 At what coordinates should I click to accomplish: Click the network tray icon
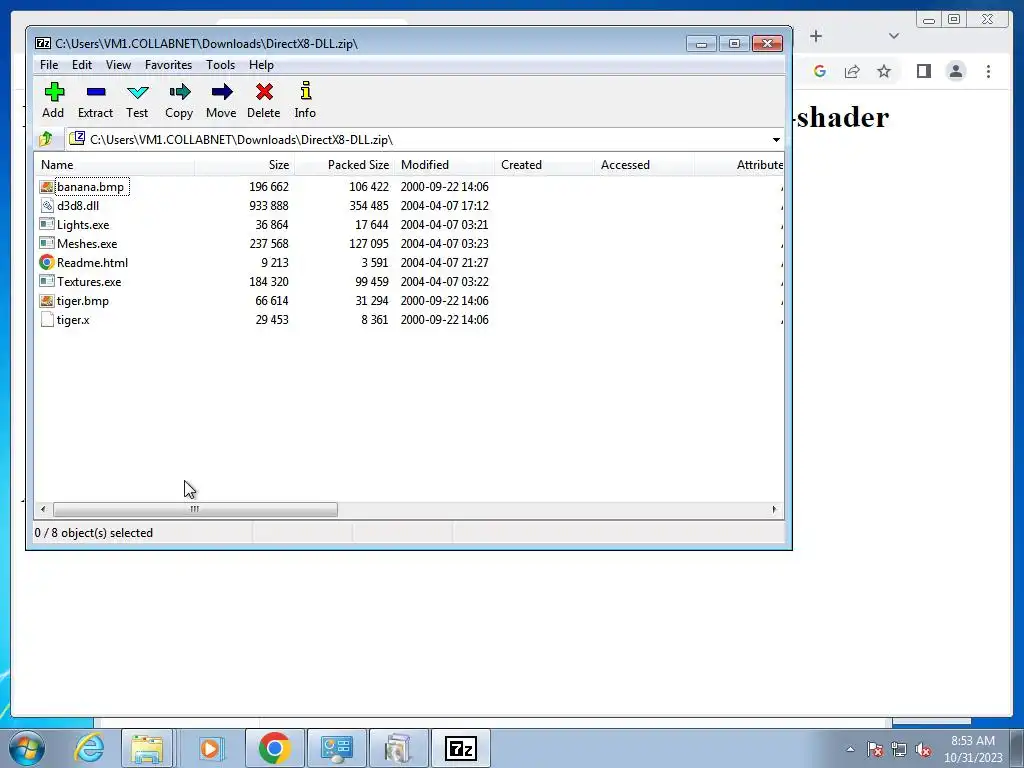coord(899,750)
